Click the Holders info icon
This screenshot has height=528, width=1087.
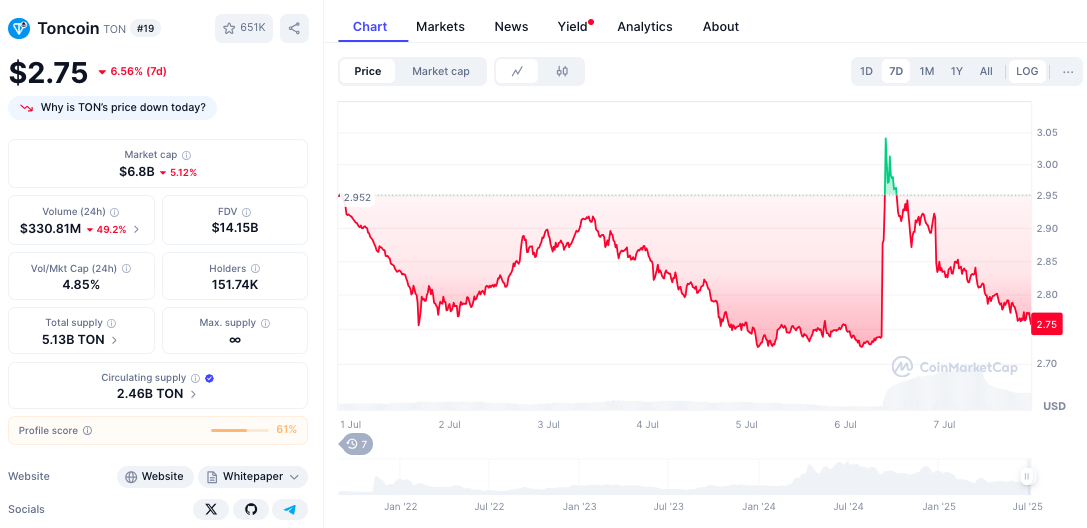[x=255, y=268]
